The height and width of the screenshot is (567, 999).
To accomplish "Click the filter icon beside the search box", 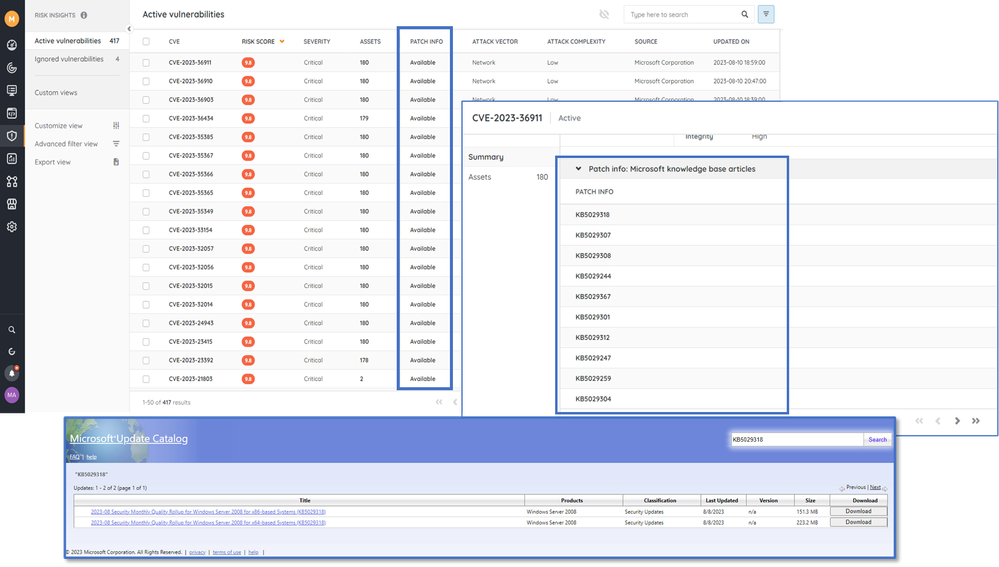I will pos(766,14).
